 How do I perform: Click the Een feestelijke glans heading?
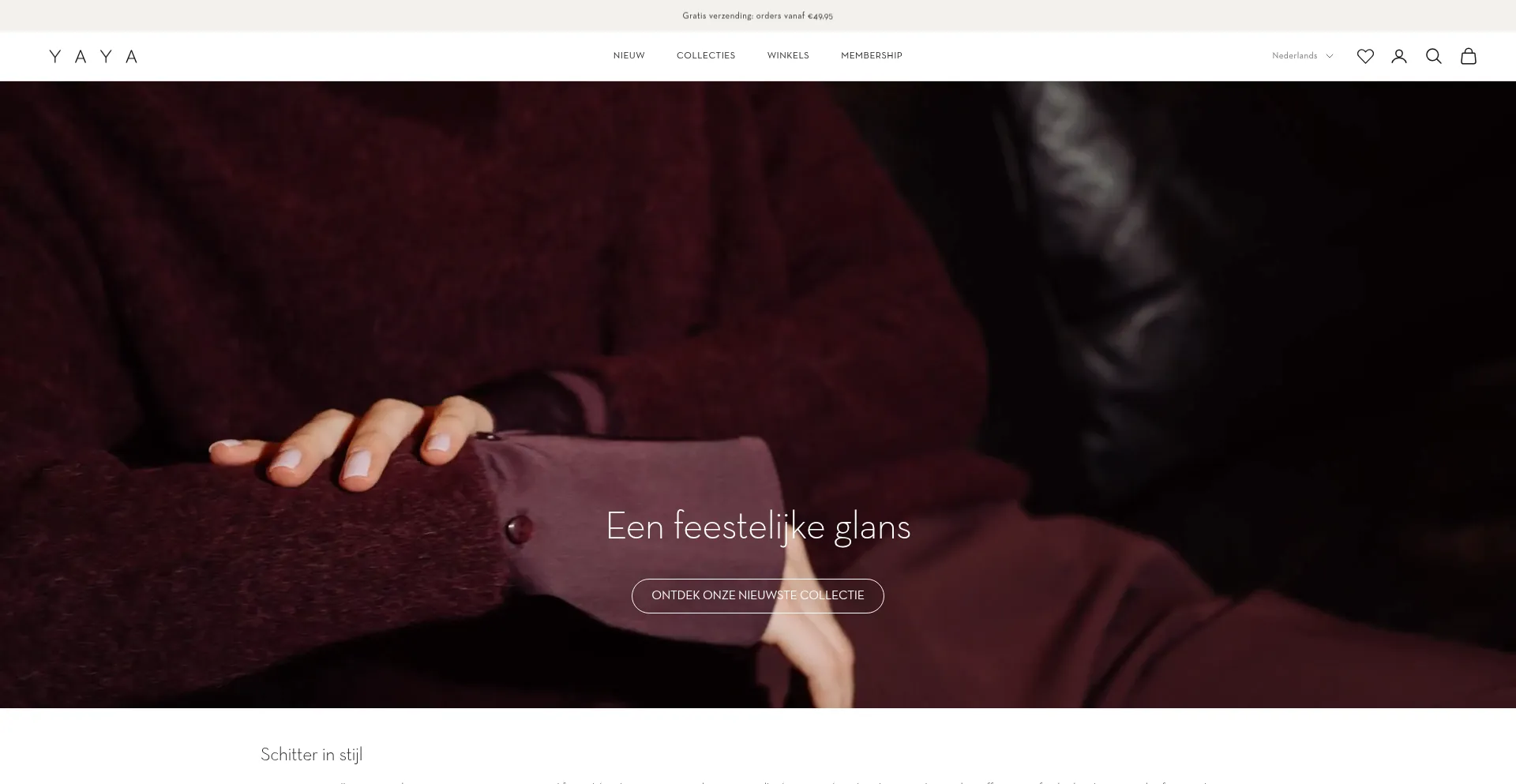click(758, 527)
